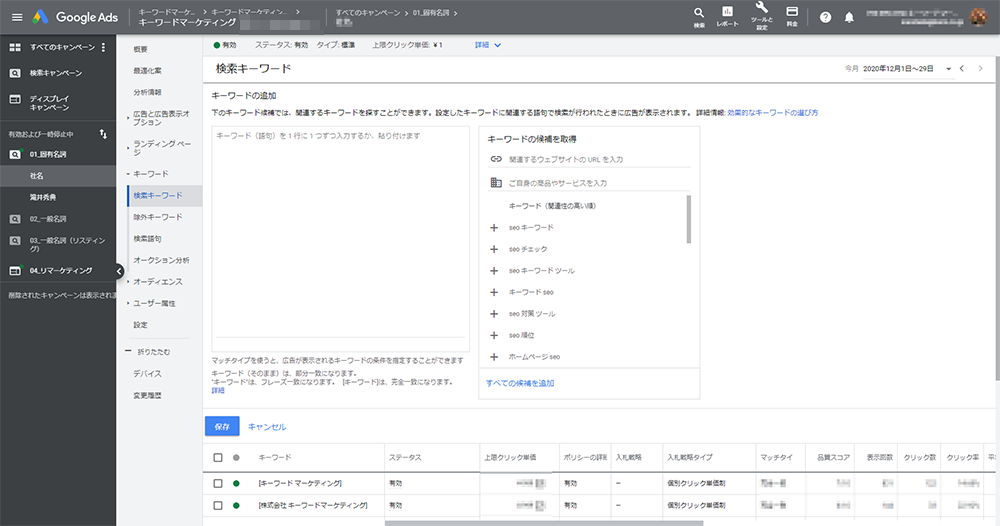
Task: Expand the ユーザー属性 section
Action: (x=151, y=303)
